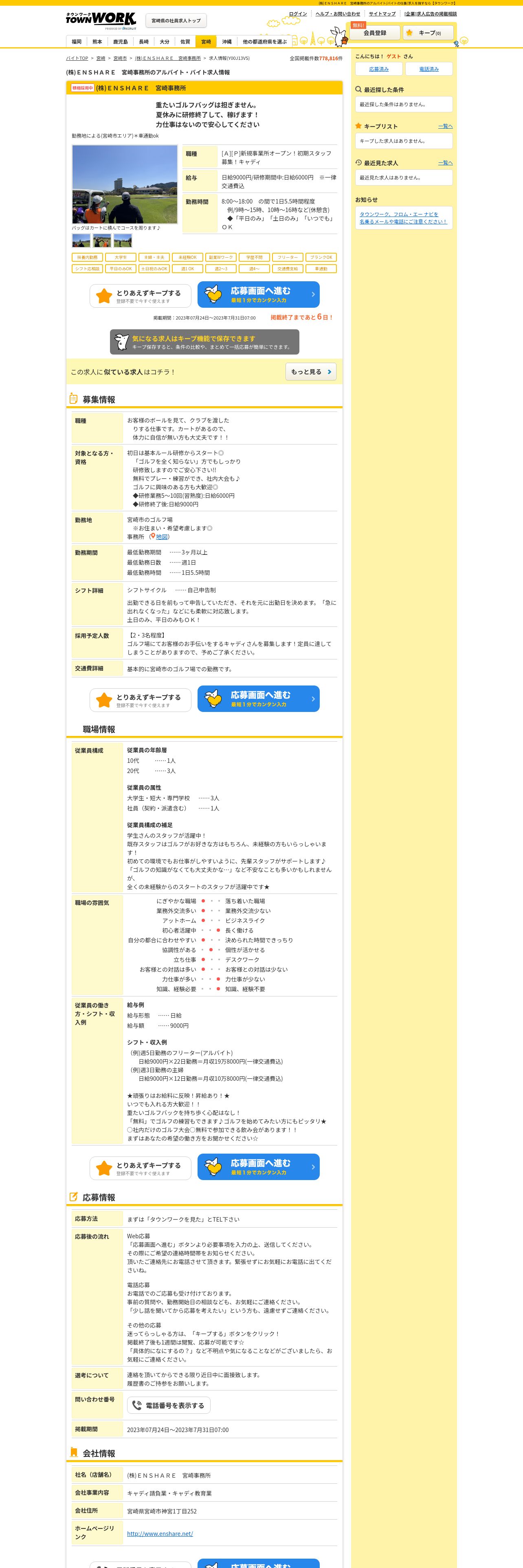Screen dimensions: 523x1568
Task: Click the 会社情報 section icon
Action: click(x=73, y=1452)
